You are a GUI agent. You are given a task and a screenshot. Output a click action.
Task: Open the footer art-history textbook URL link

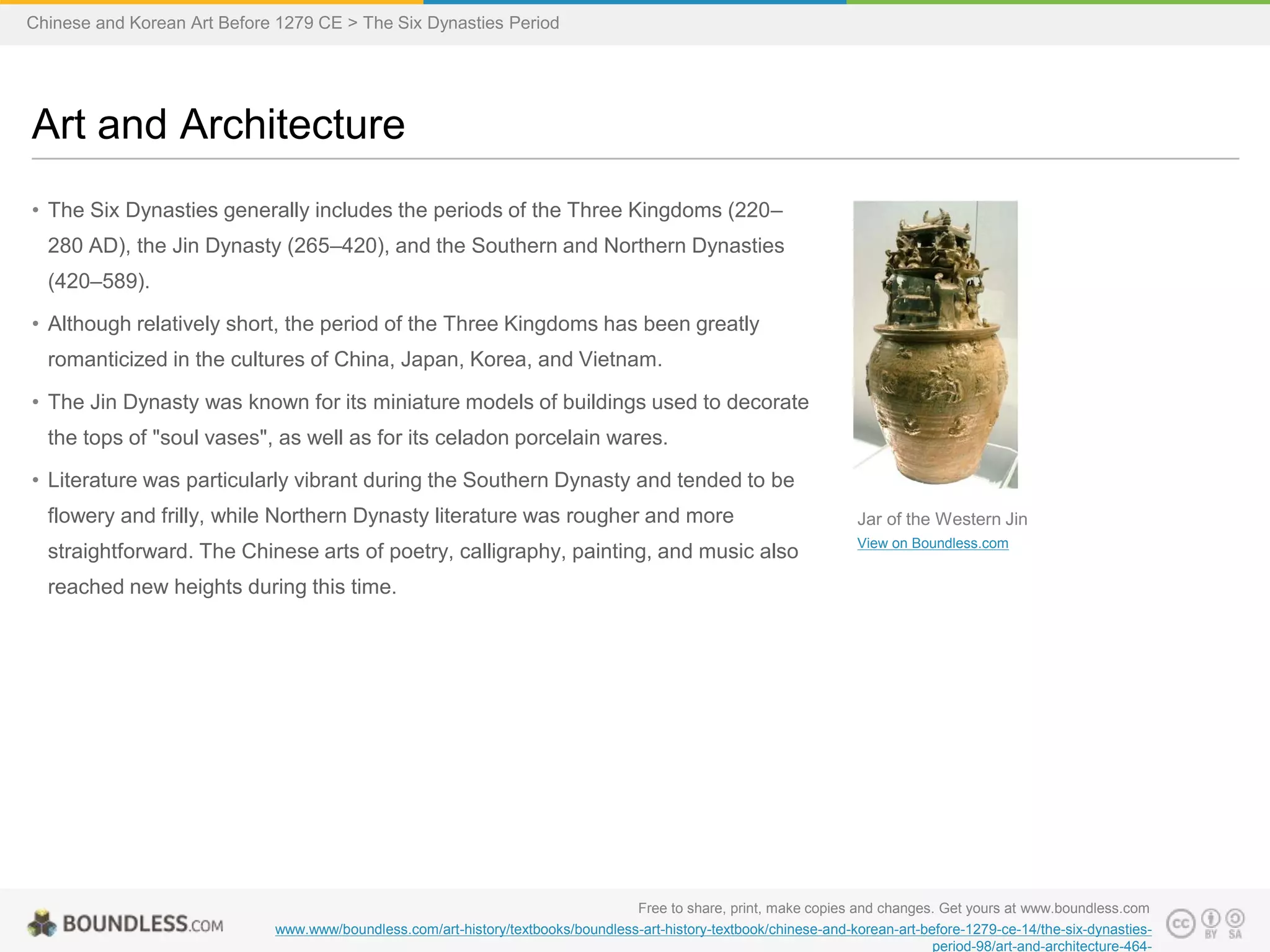pyautogui.click(x=713, y=929)
